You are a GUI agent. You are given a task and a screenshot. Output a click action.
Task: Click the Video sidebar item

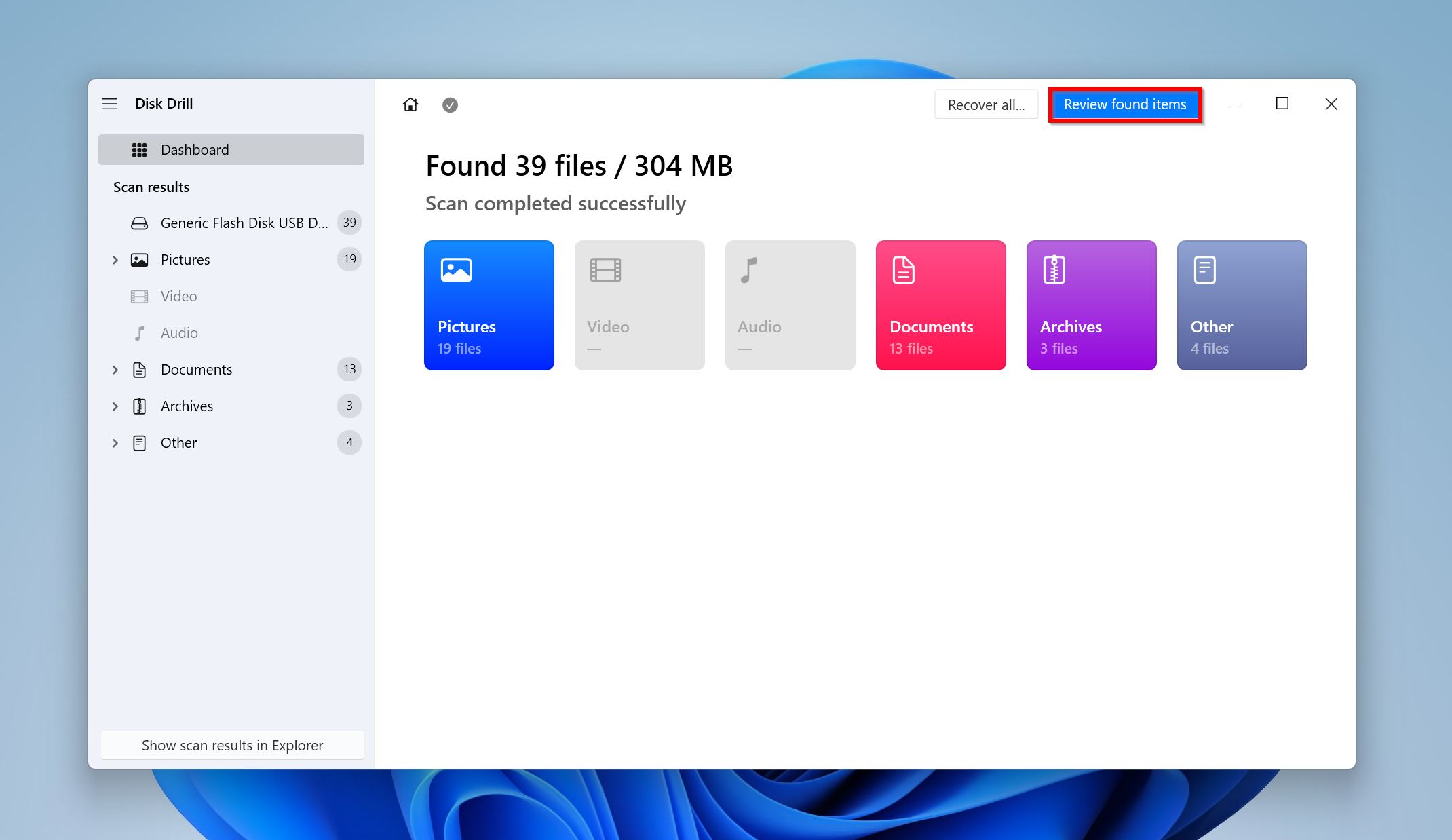click(179, 296)
